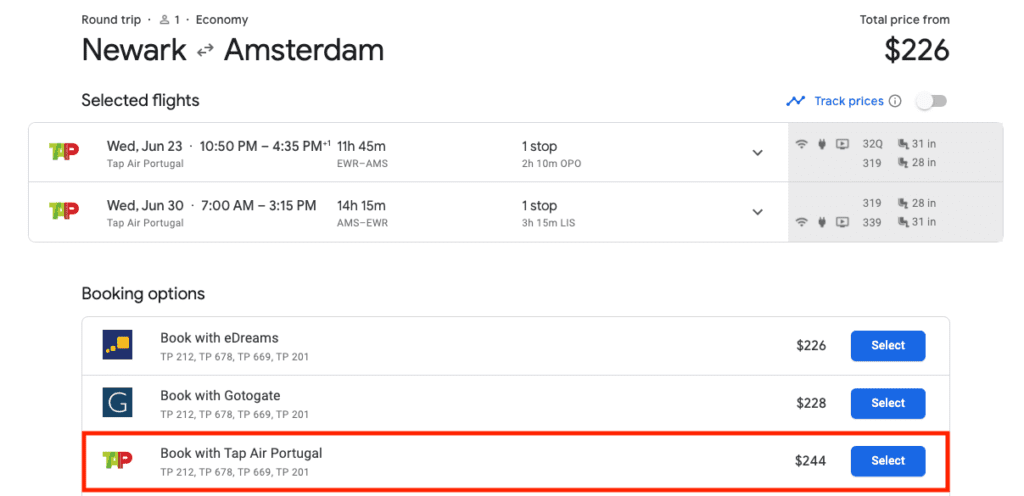Expand the June 23 flight details
The height and width of the screenshot is (496, 1024).
pos(757,153)
